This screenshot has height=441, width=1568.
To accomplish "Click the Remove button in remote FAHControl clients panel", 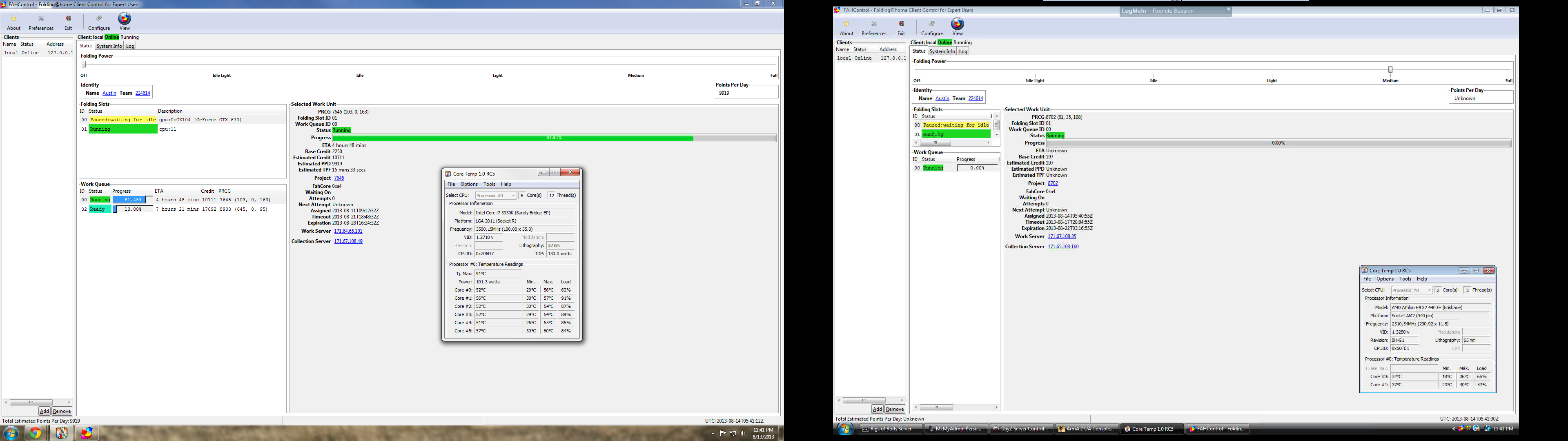I will point(895,409).
